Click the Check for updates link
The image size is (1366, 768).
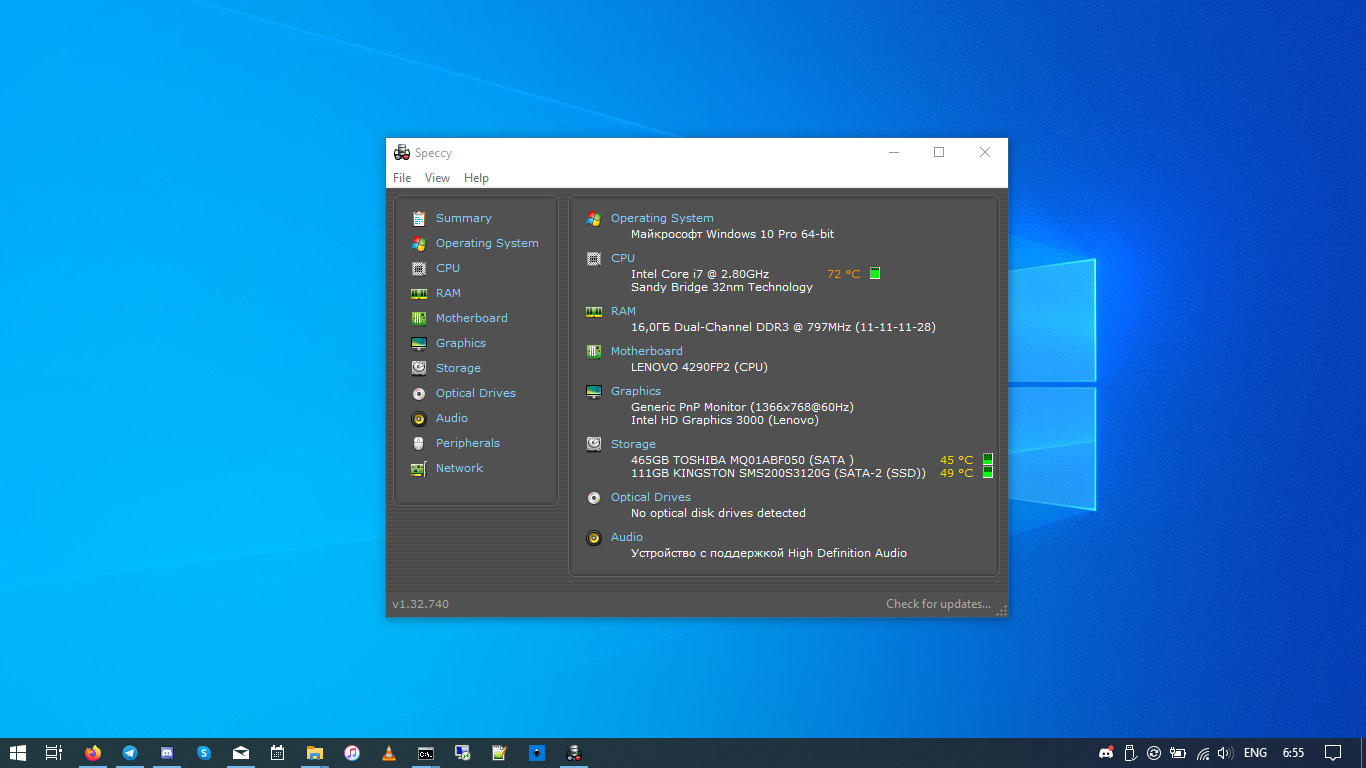coord(938,604)
